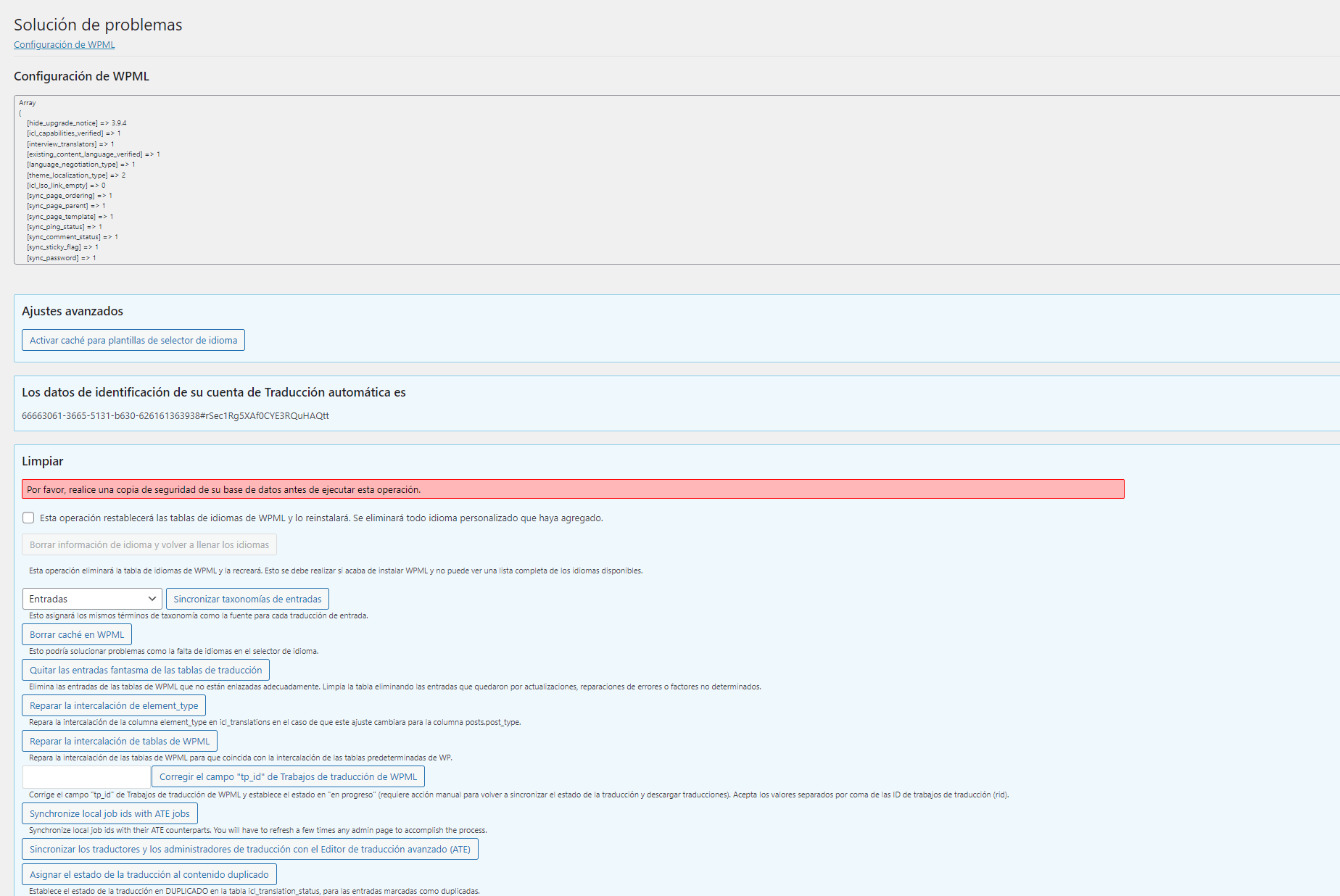Focus the tp_id job IDs input field
The width and height of the screenshot is (1340, 896).
point(86,776)
